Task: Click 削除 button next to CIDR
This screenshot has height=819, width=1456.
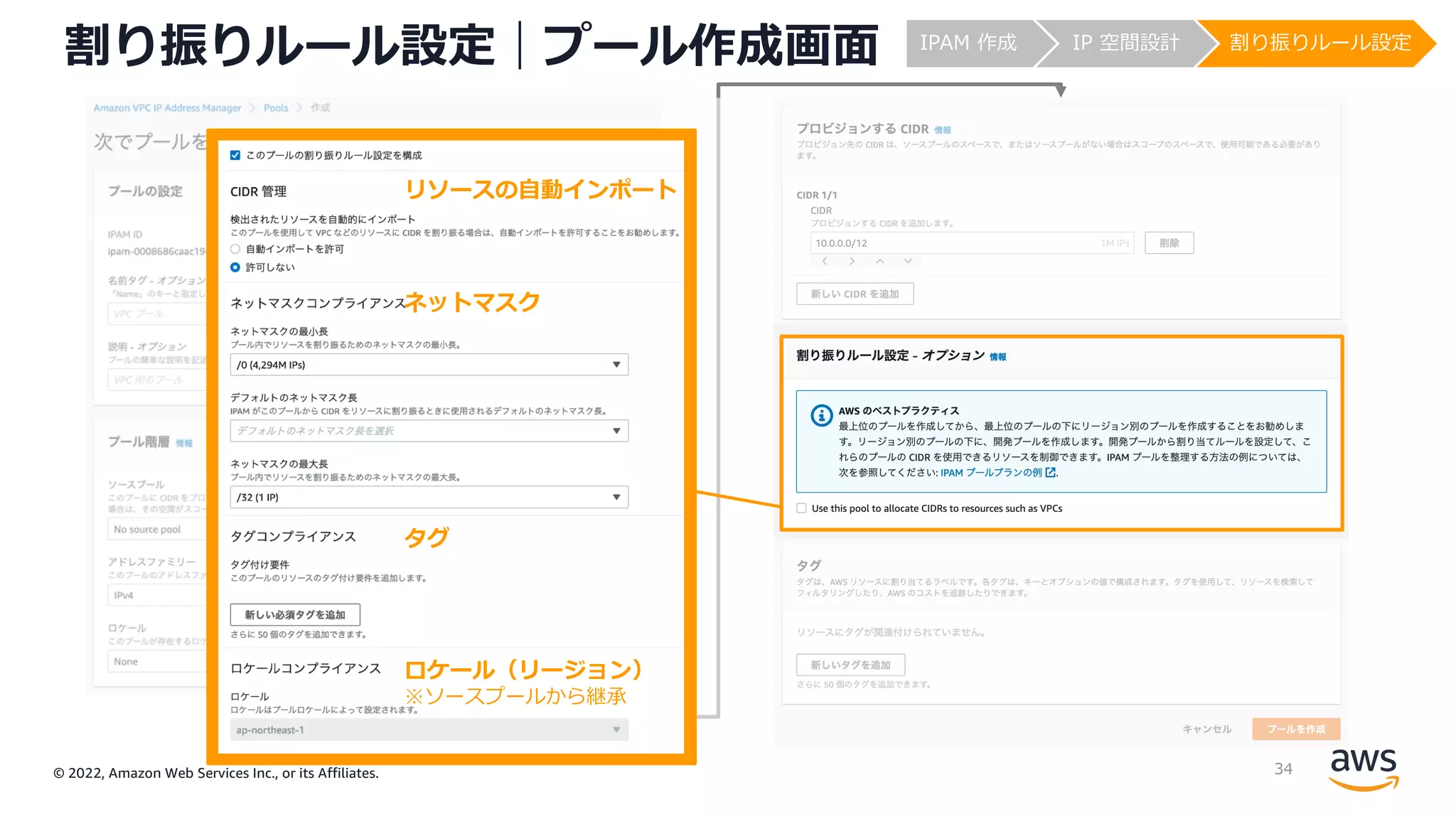Action: 1169,243
